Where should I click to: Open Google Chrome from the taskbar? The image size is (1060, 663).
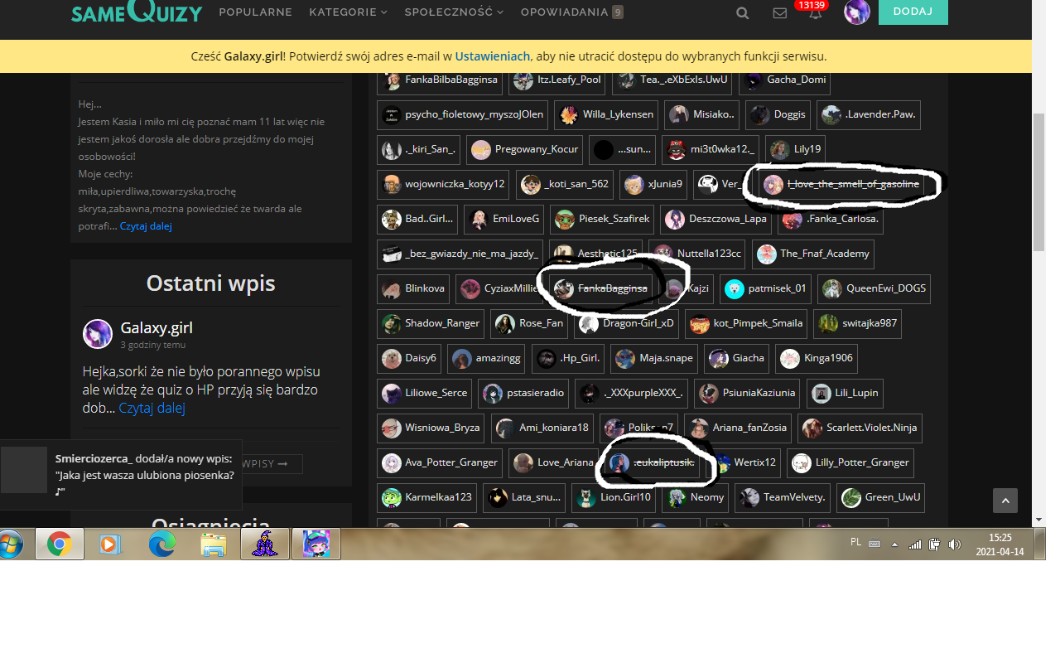coord(59,544)
